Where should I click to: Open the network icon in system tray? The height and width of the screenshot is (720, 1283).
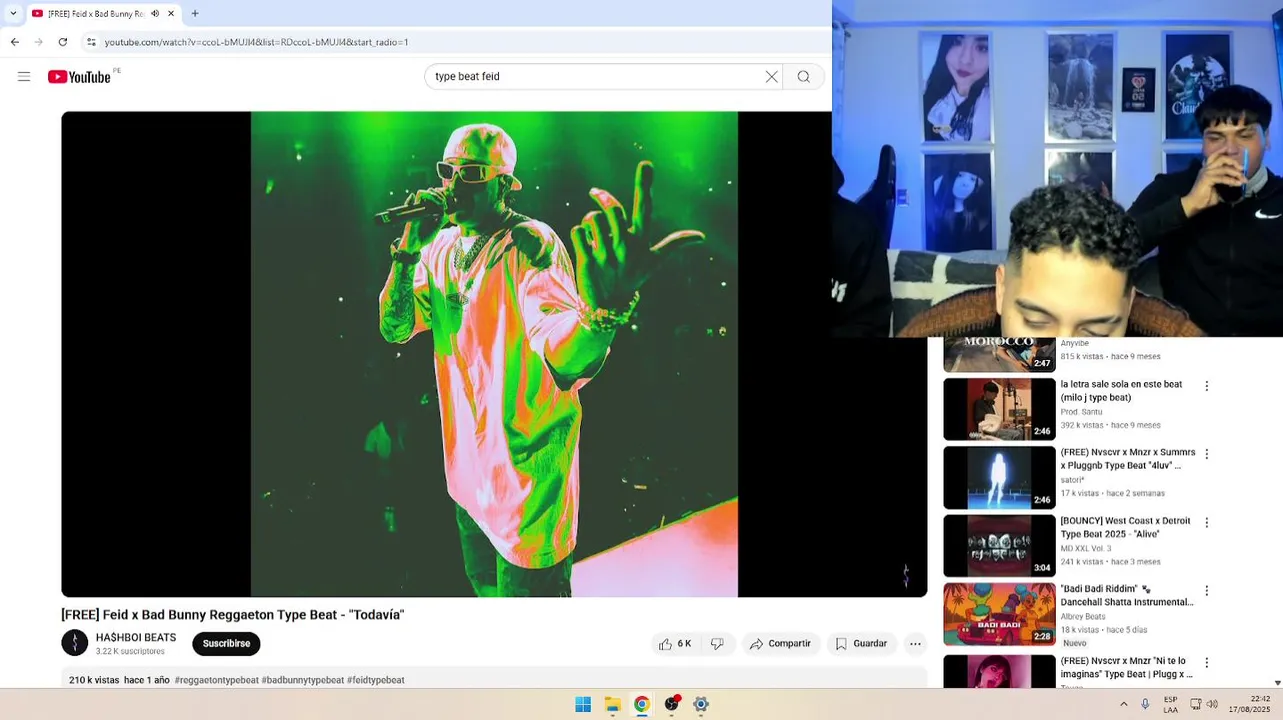coord(1195,704)
